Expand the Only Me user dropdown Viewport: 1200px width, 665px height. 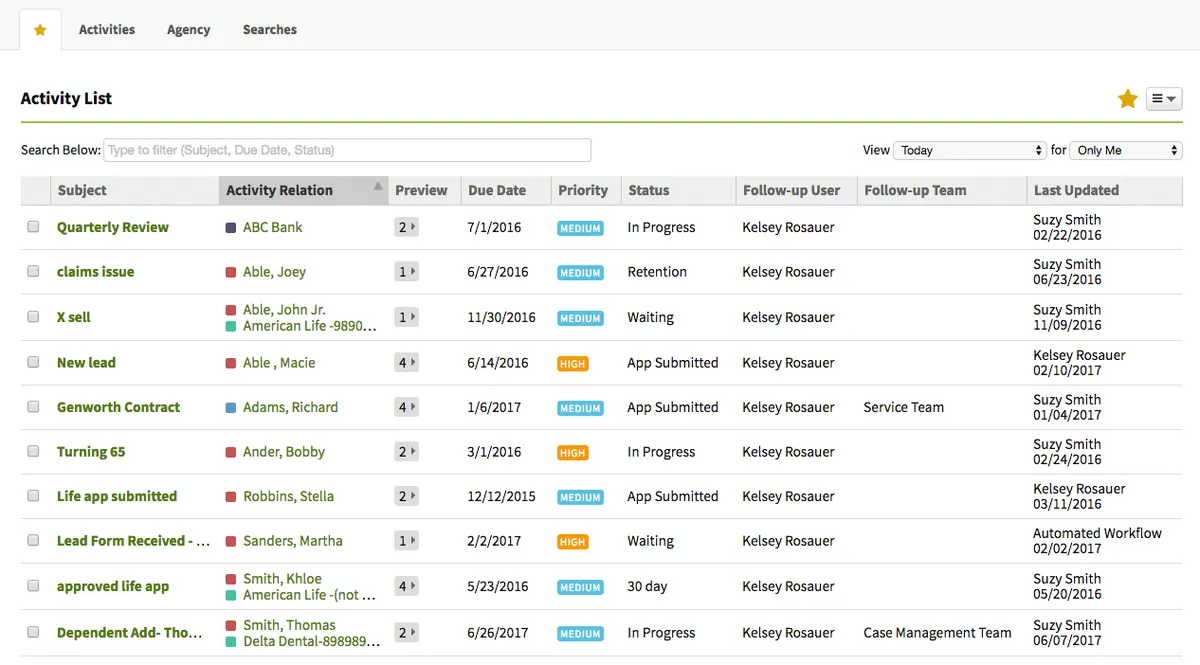(1125, 150)
